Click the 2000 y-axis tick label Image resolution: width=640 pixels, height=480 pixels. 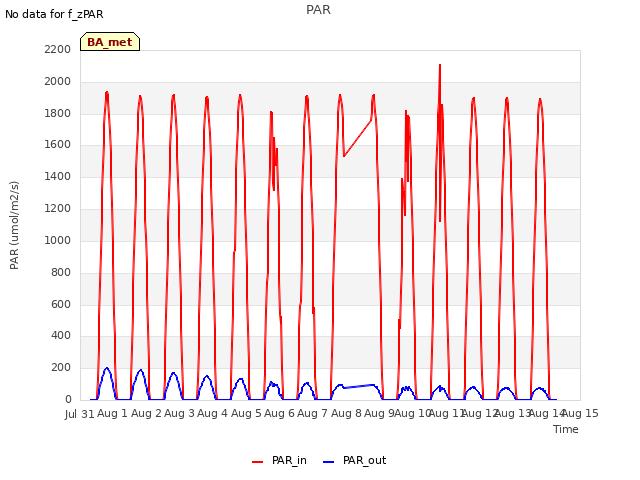(x=58, y=82)
